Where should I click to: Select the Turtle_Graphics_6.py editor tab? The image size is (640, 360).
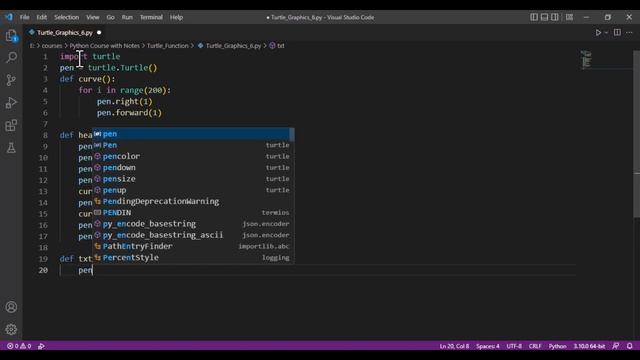pos(64,33)
